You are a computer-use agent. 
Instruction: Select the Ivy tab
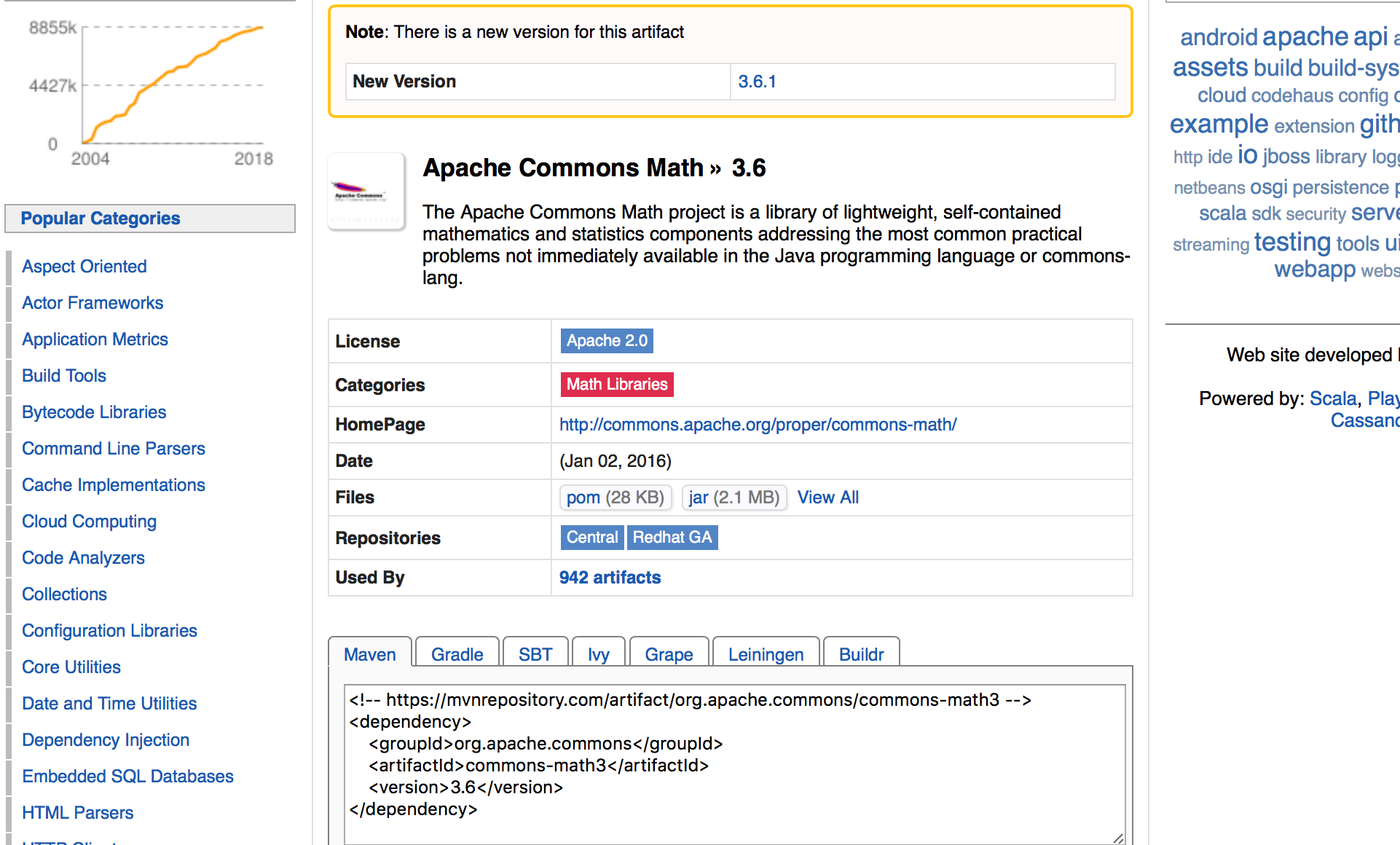click(598, 654)
